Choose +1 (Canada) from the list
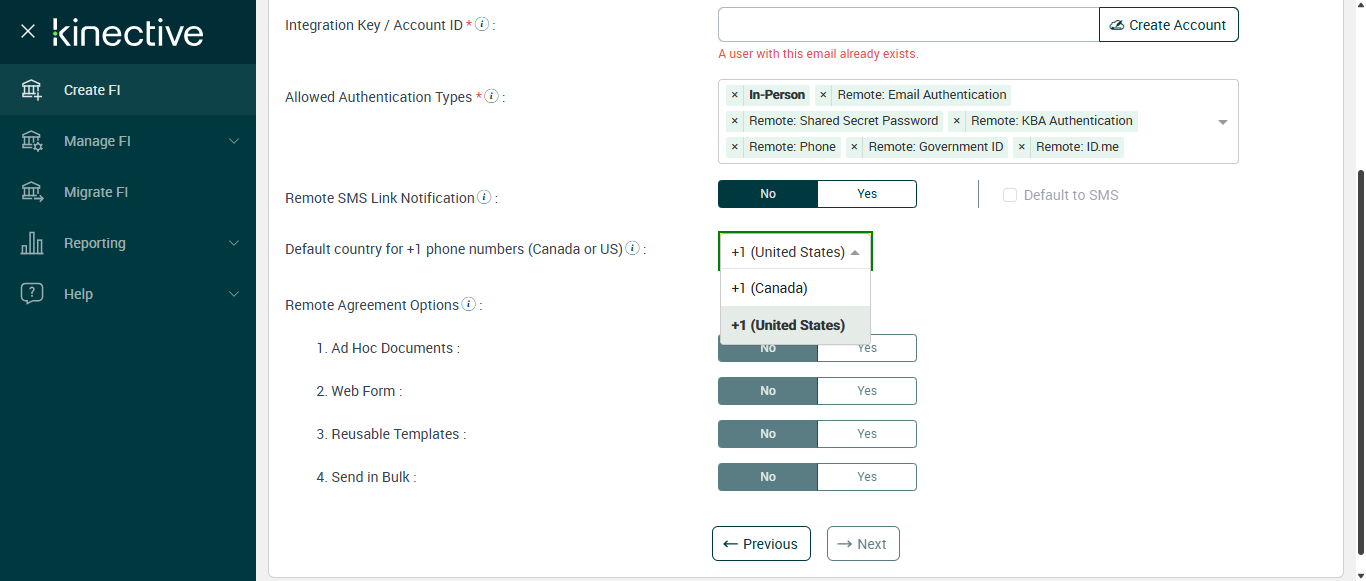 click(x=769, y=288)
